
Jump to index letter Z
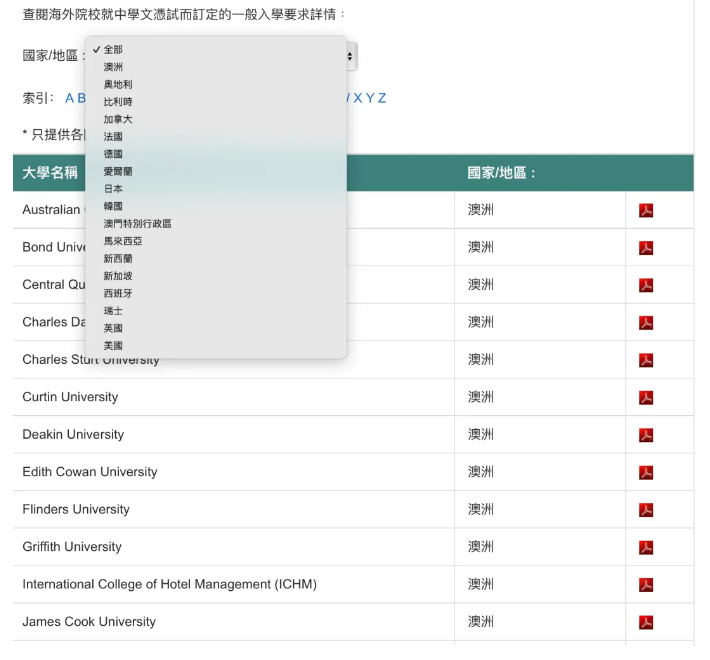[382, 98]
